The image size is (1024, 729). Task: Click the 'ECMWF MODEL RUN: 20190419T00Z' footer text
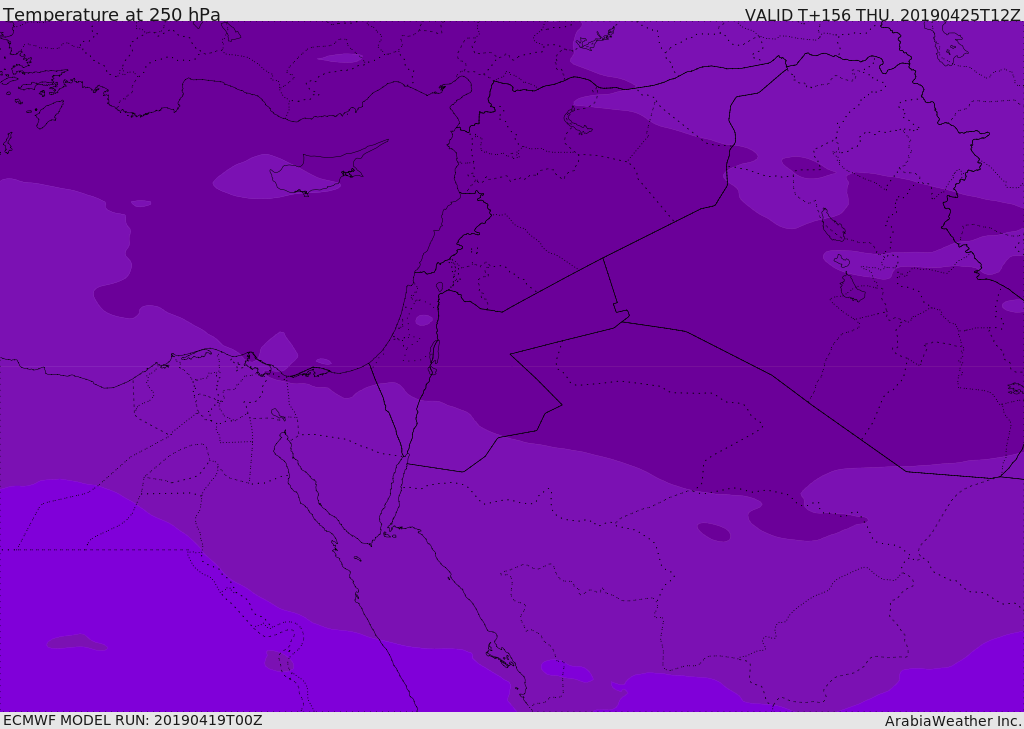133,720
